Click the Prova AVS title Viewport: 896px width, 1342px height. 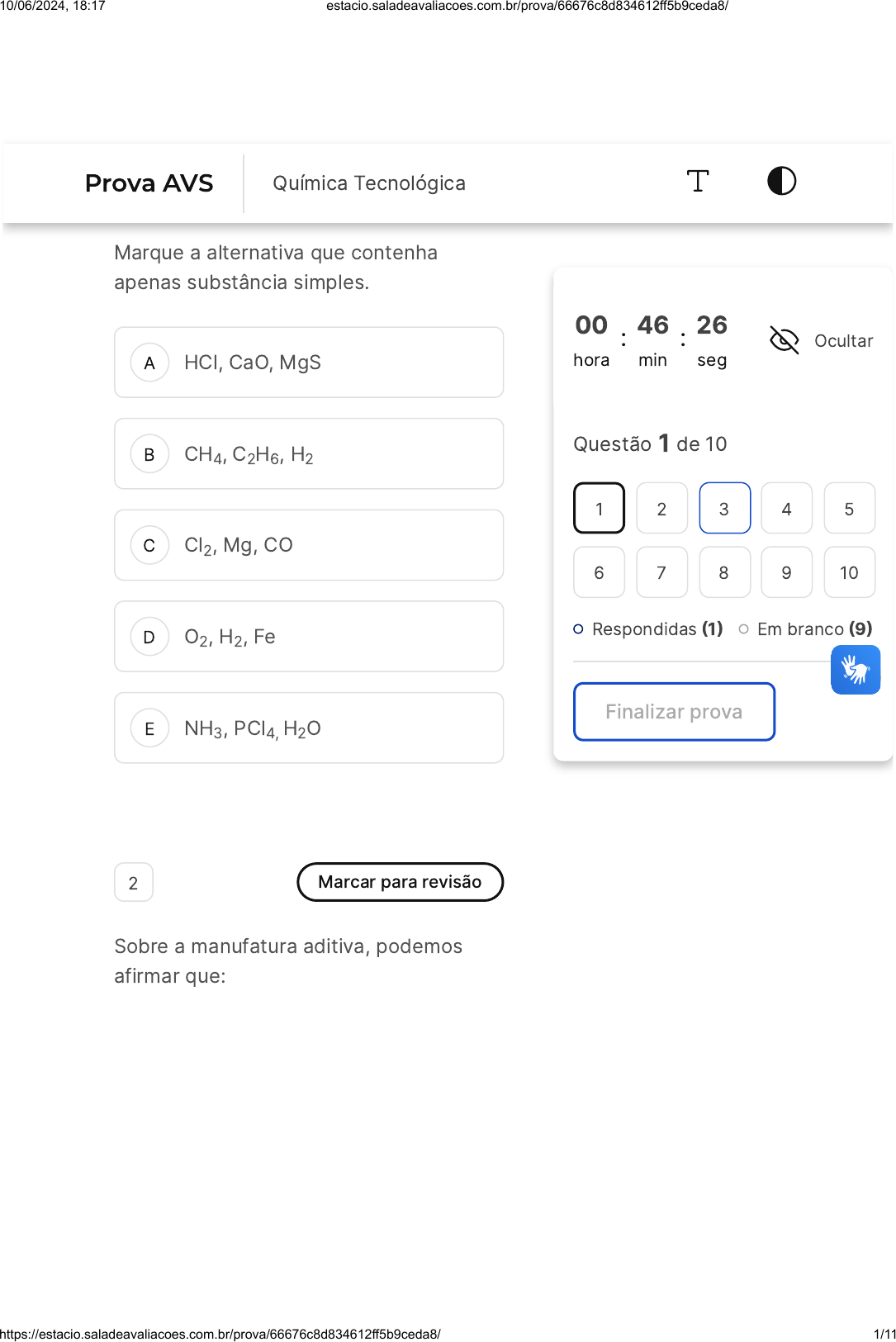(149, 183)
